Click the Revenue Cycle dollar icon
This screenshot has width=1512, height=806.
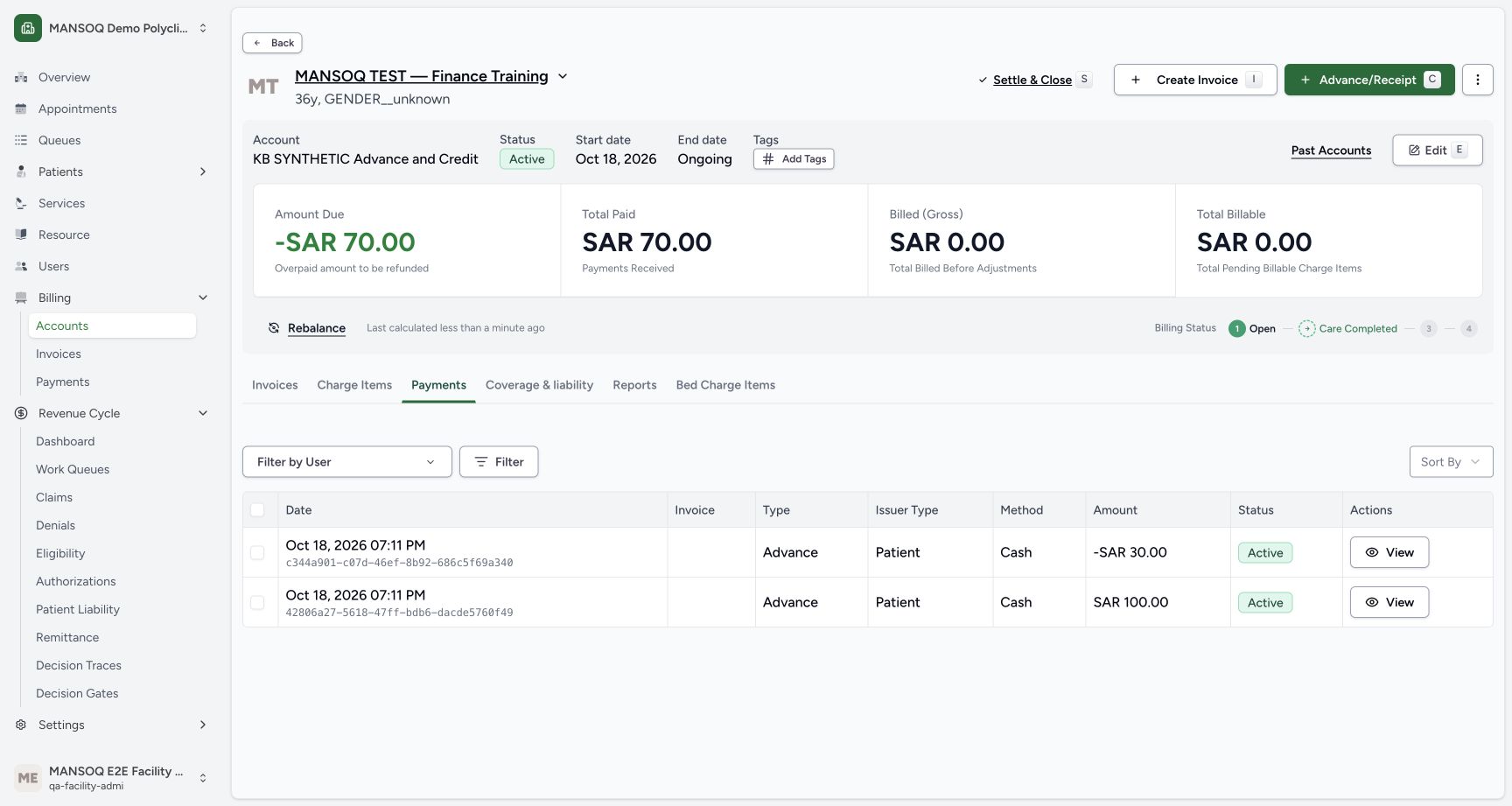click(21, 413)
